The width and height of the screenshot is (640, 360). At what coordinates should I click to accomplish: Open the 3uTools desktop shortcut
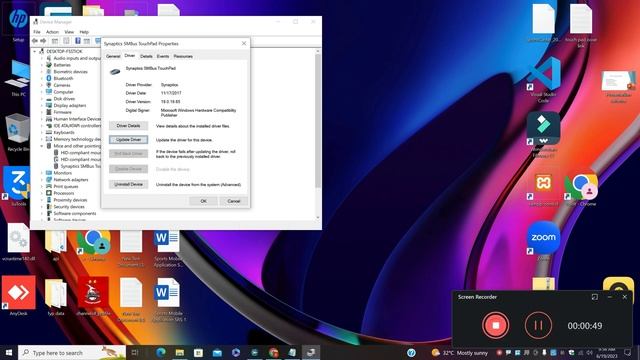coord(18,186)
